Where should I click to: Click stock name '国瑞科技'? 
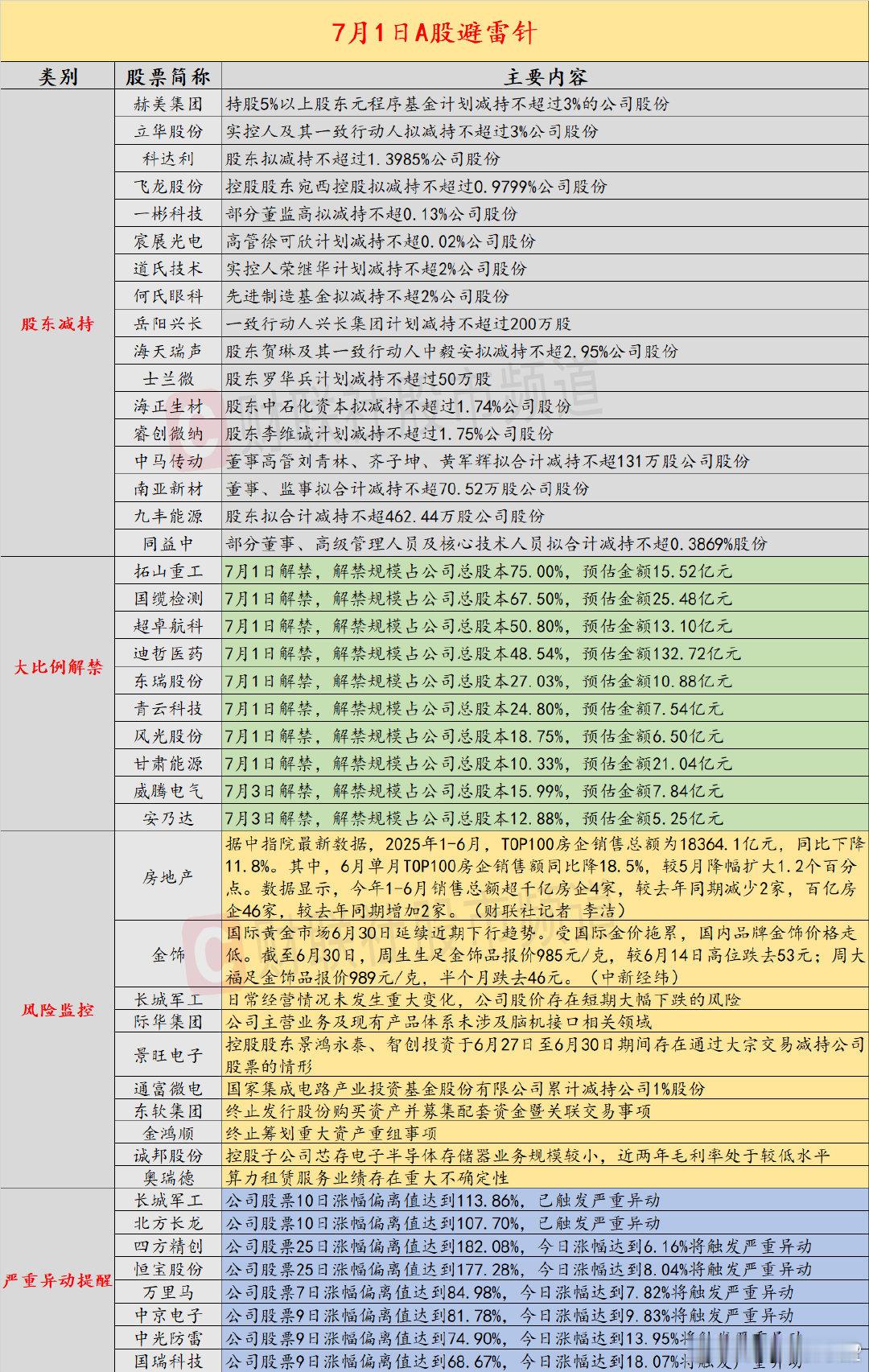coord(168,1361)
